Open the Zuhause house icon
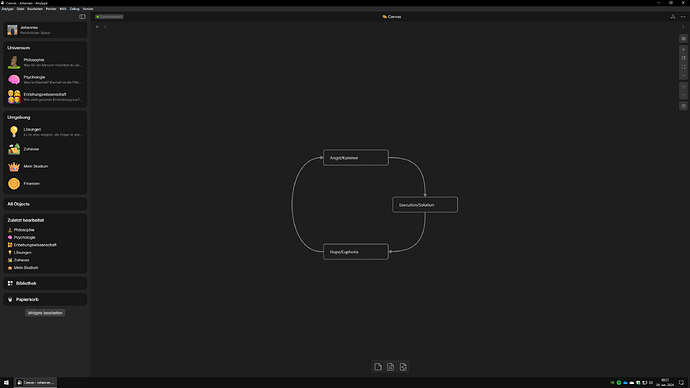Image resolution: width=690 pixels, height=388 pixels. coord(14,149)
